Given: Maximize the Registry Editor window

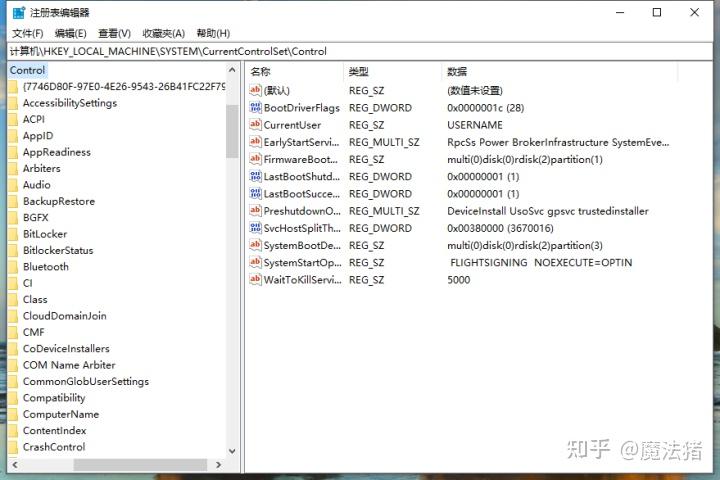Looking at the screenshot, I should (657, 12).
